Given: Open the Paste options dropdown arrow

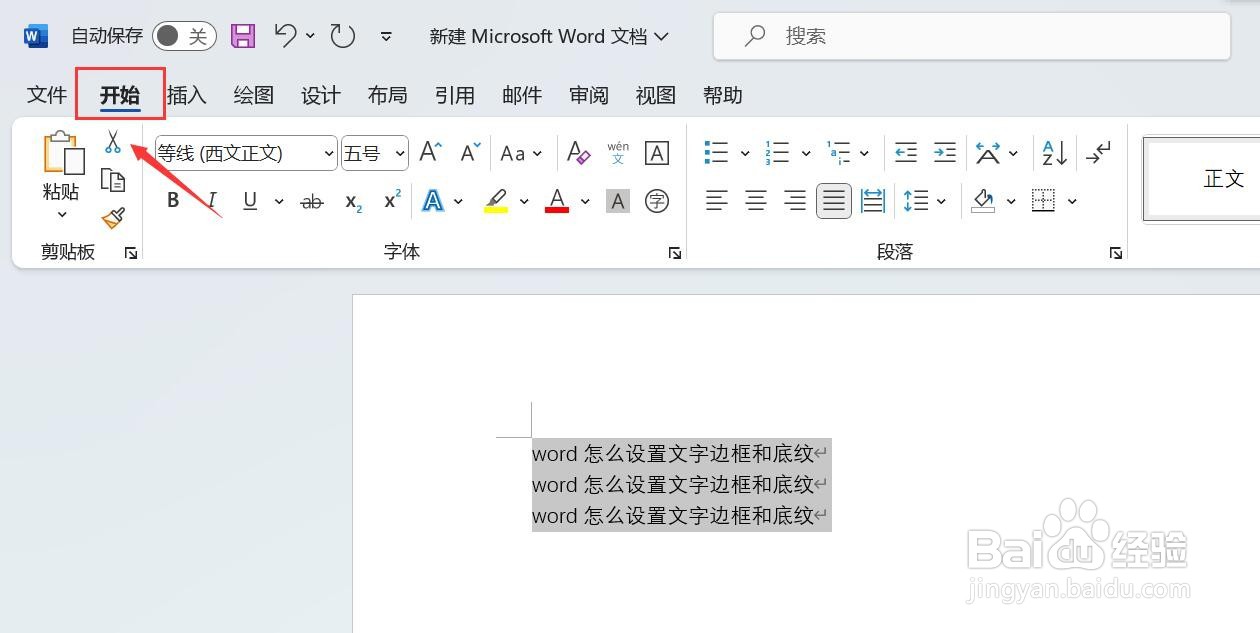Looking at the screenshot, I should [x=61, y=214].
